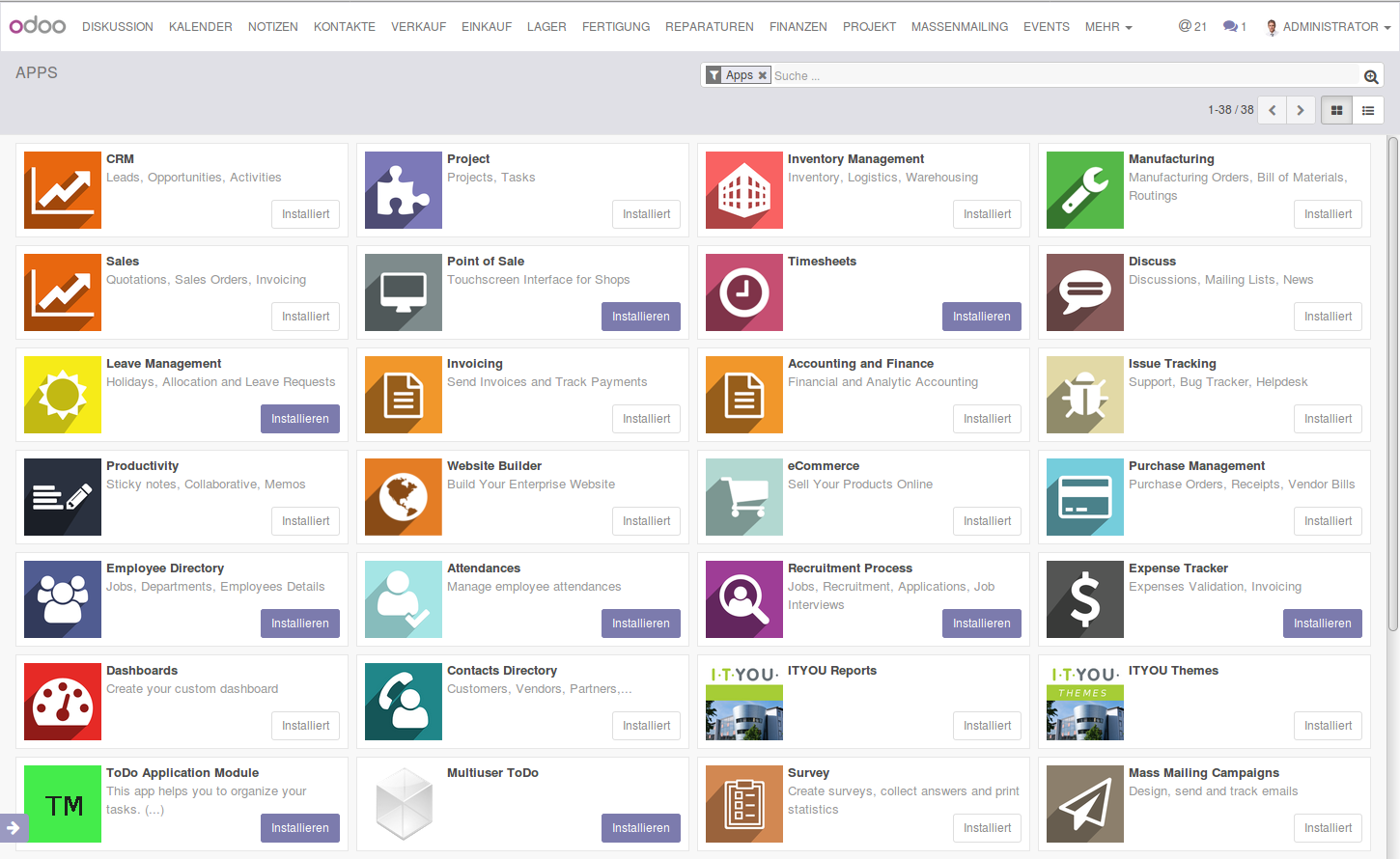Open the MASSENMAILING menu
Screen dimensions: 1400x859
click(960, 27)
